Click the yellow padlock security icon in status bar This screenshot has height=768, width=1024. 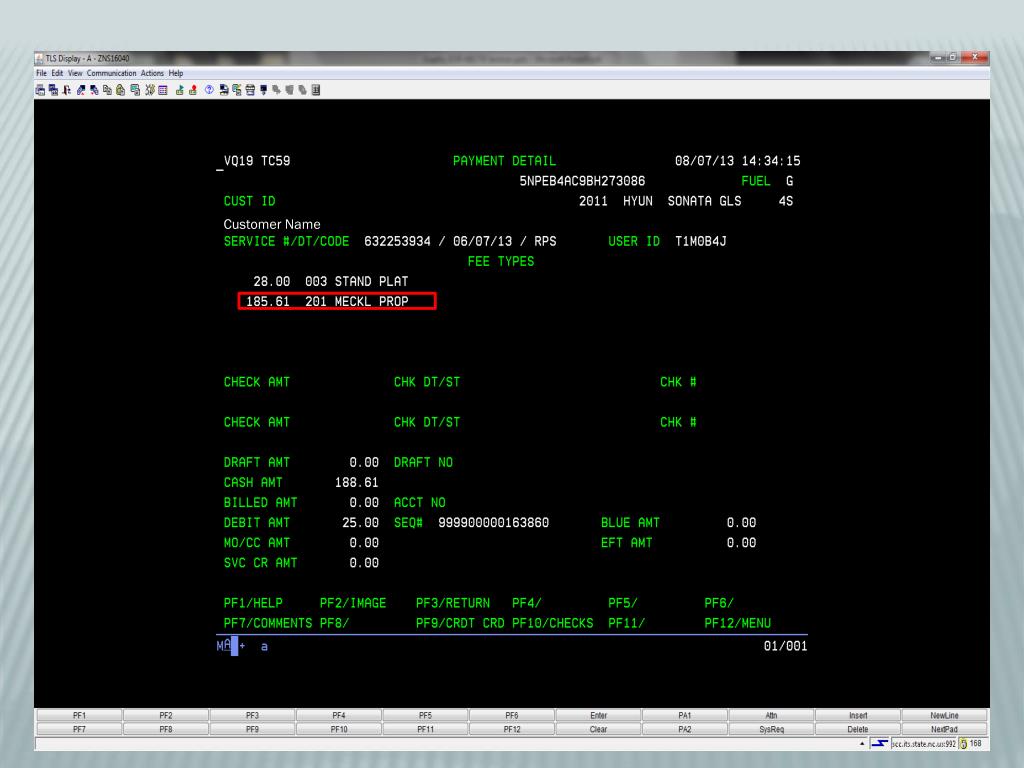(x=963, y=744)
